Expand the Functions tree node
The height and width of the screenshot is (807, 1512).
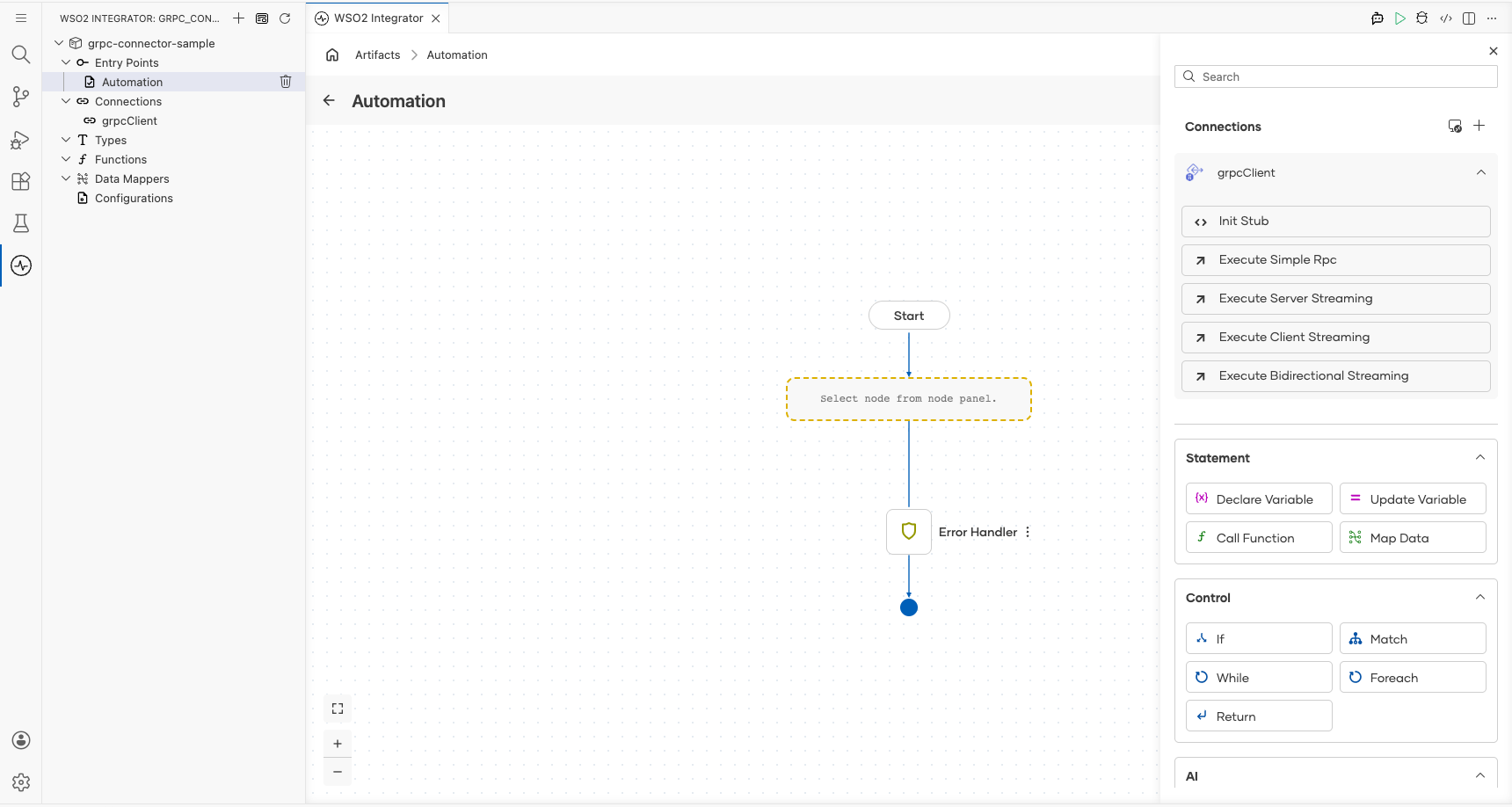(66, 159)
